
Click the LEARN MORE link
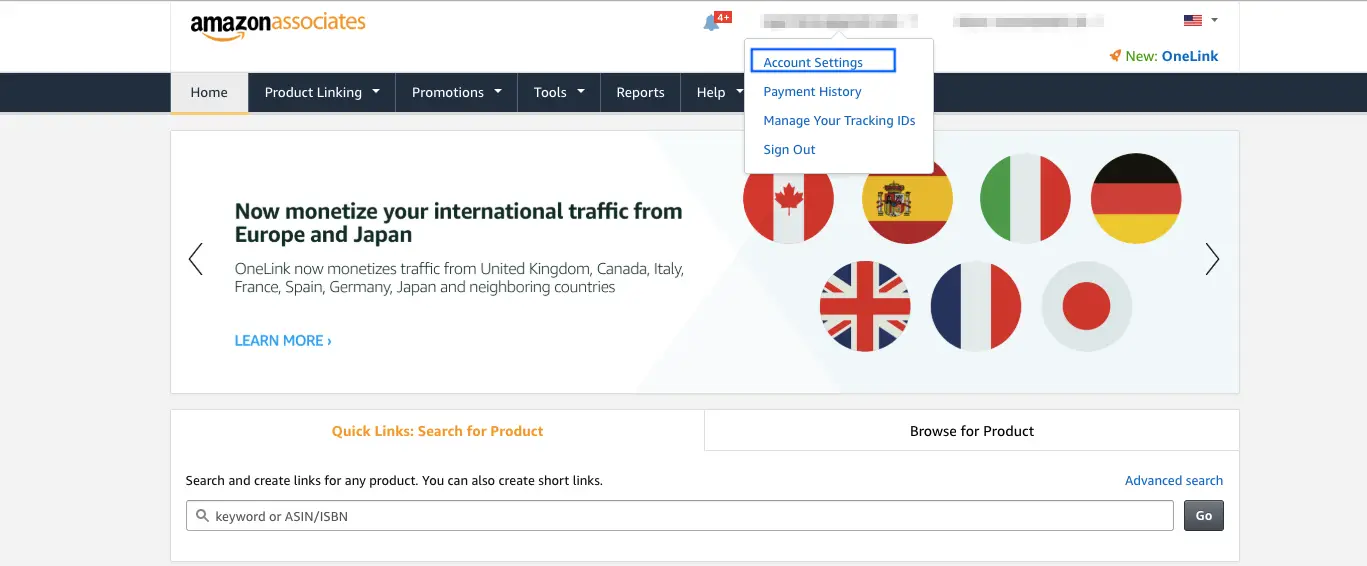tap(283, 340)
